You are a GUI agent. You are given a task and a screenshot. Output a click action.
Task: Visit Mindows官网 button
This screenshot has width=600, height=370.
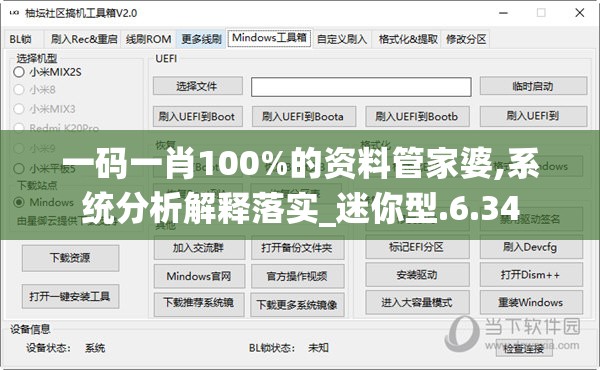tap(199, 276)
